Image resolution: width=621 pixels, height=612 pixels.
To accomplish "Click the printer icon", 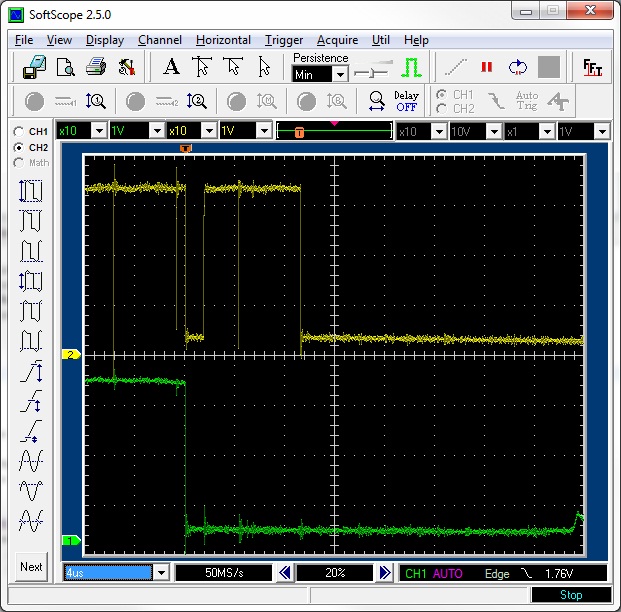I will [x=96, y=68].
